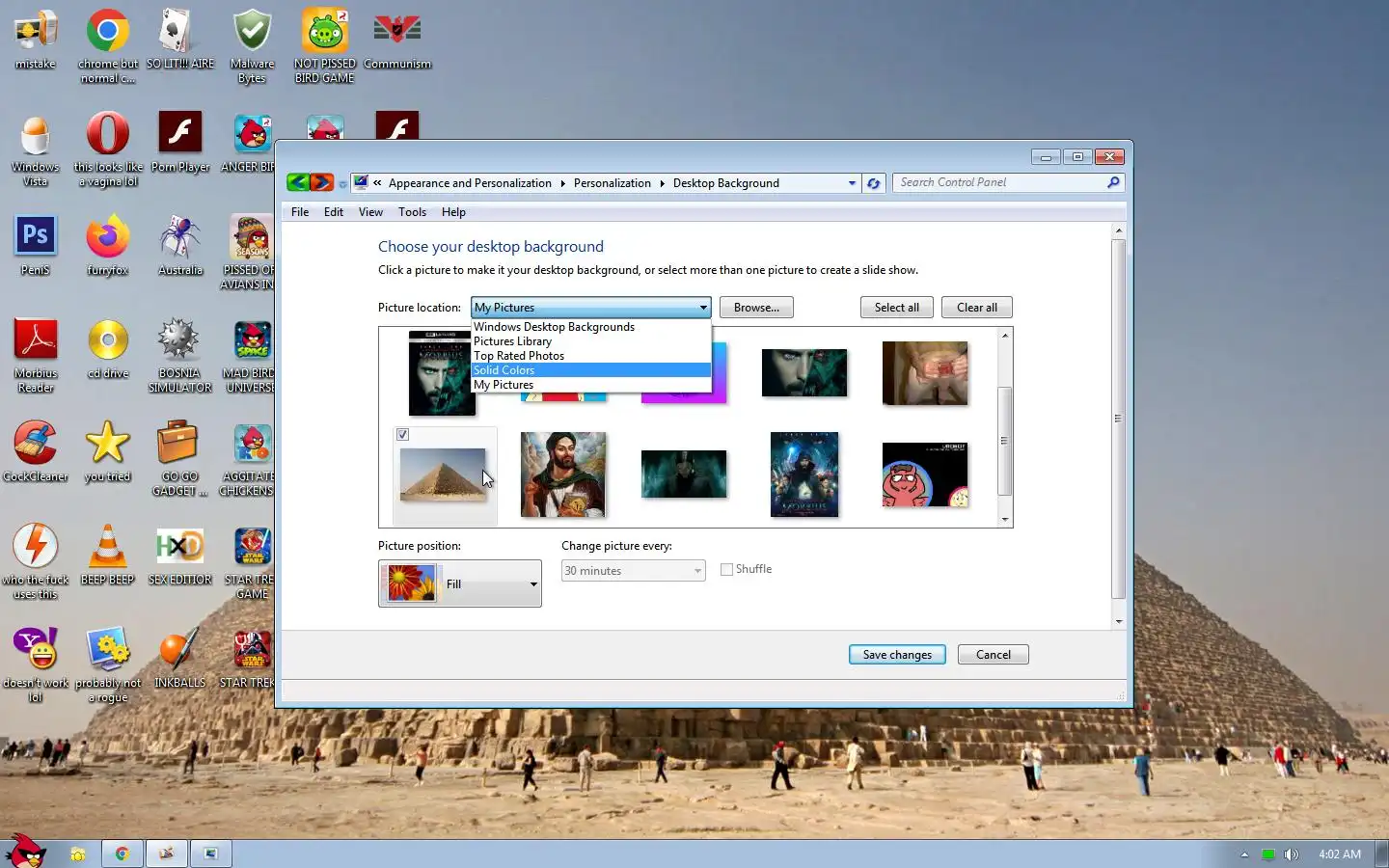
Task: Show desktop button at taskbar end
Action: [1381, 854]
